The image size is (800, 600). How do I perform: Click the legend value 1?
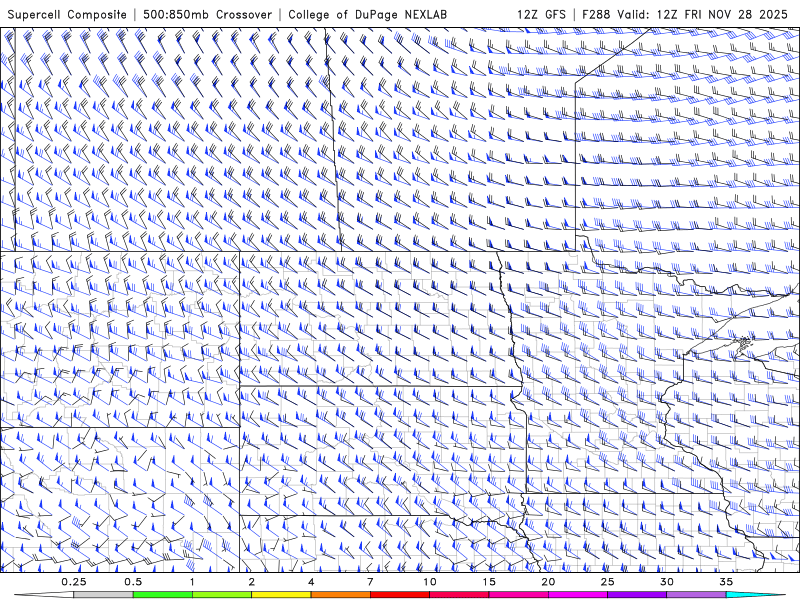tap(192, 582)
